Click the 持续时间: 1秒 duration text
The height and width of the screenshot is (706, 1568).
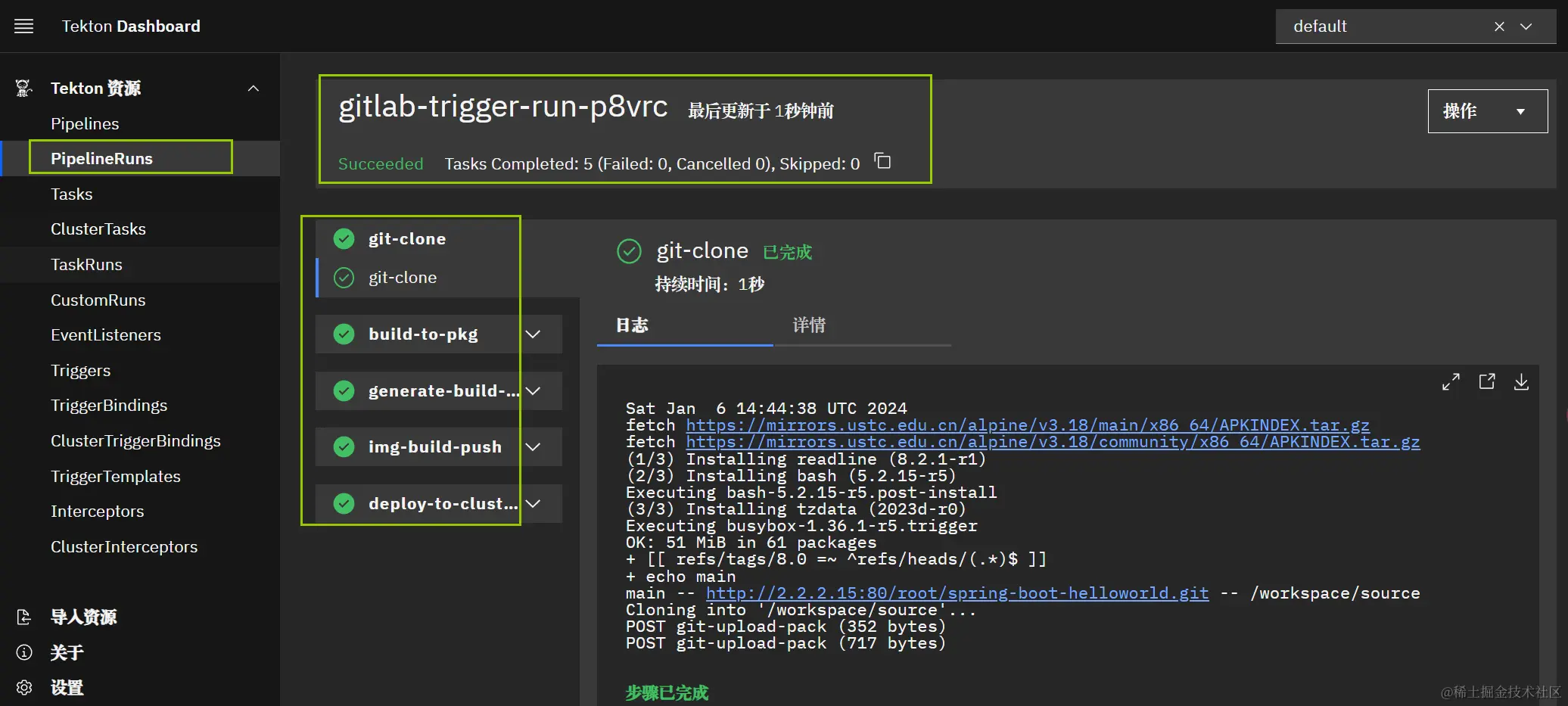[x=710, y=284]
